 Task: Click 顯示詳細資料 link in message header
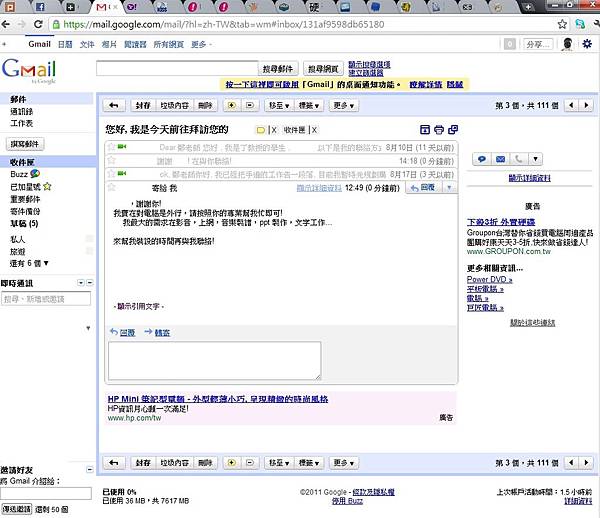[319, 188]
